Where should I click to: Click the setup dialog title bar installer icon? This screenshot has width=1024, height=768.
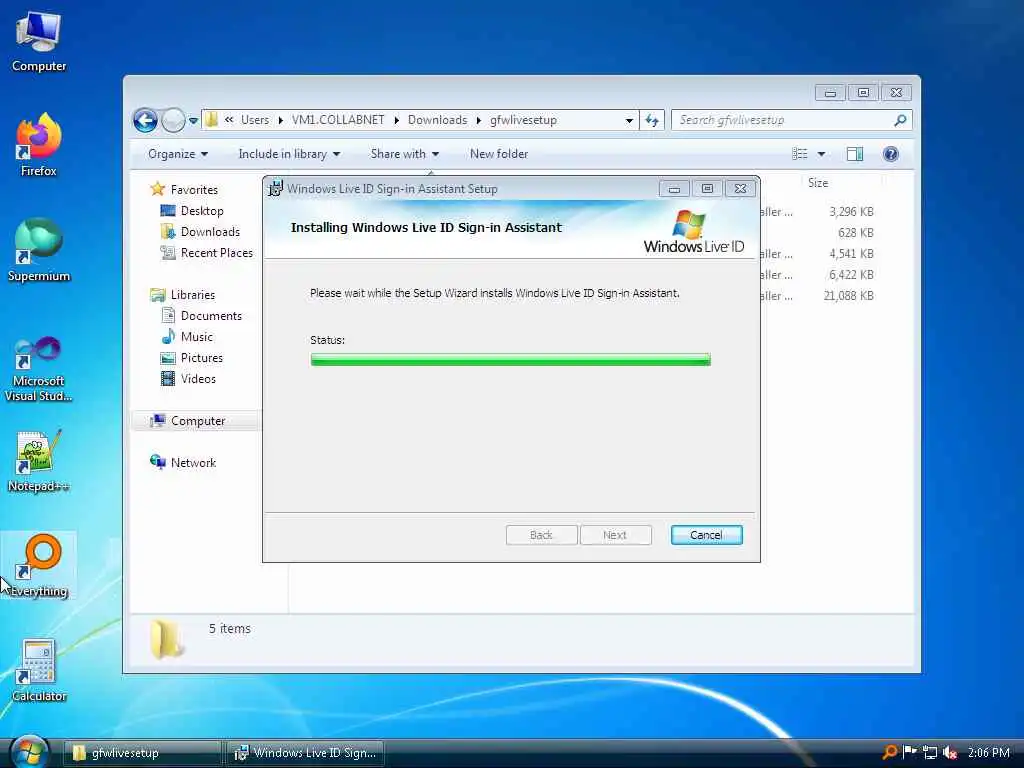276,188
